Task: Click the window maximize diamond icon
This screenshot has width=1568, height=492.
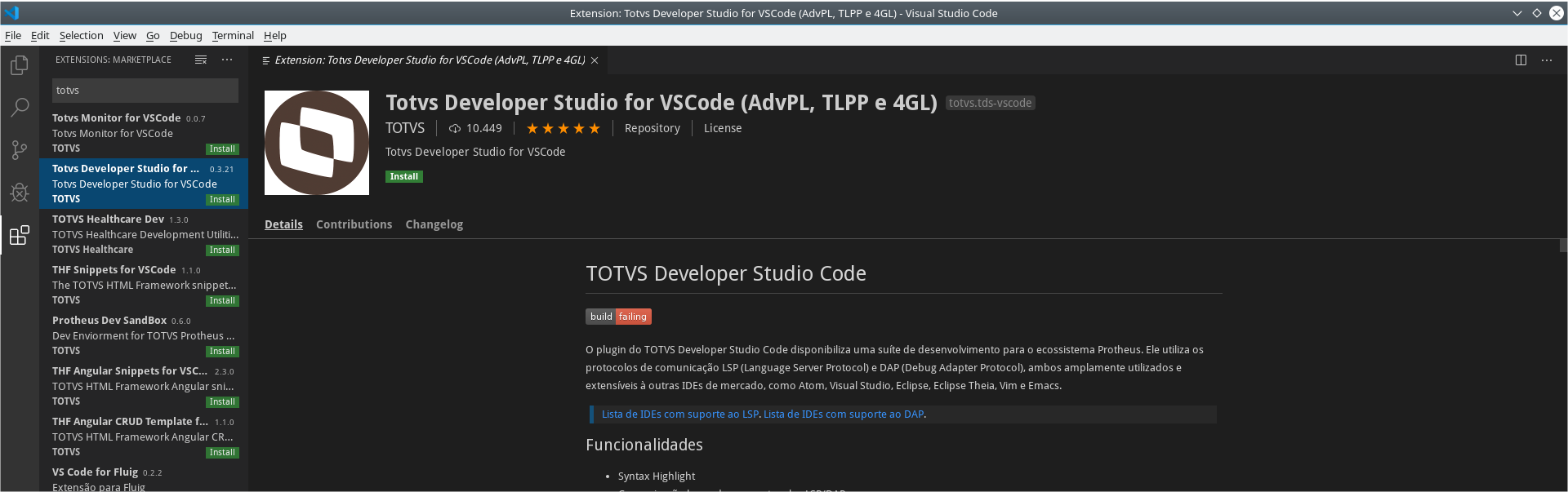Action: point(1537,13)
